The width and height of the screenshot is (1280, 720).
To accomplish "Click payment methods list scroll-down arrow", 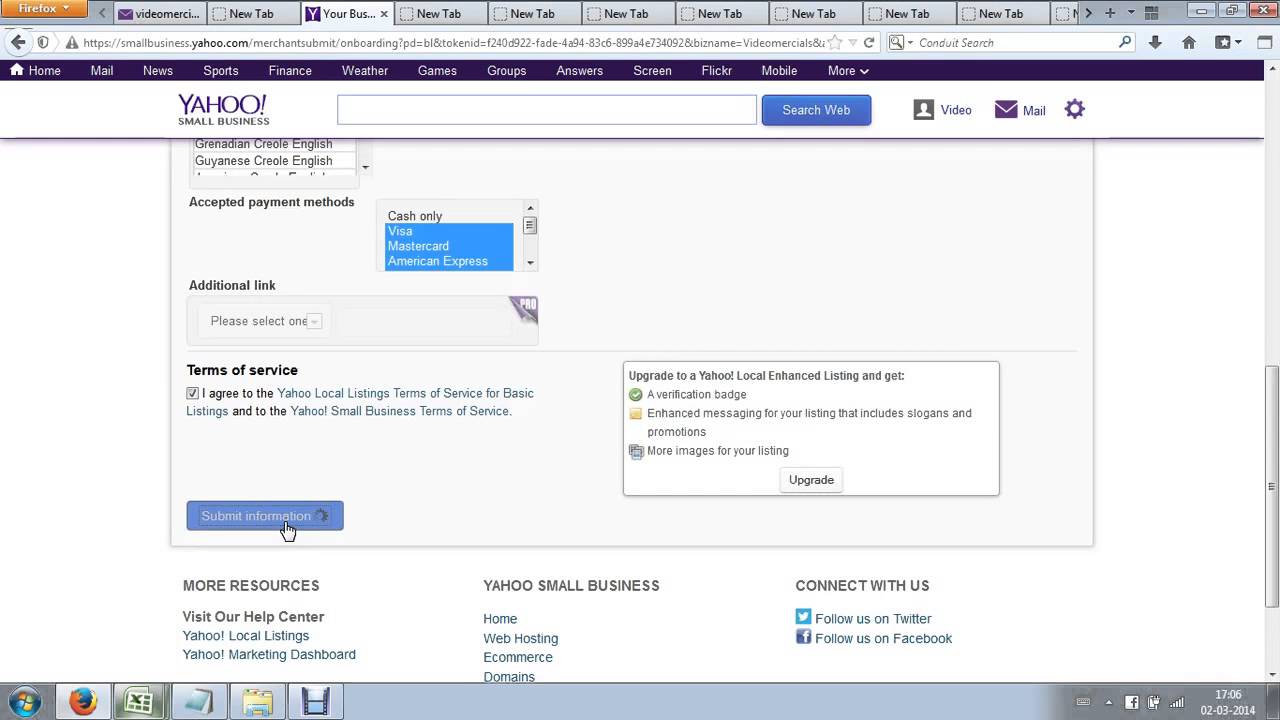I will click(x=530, y=263).
